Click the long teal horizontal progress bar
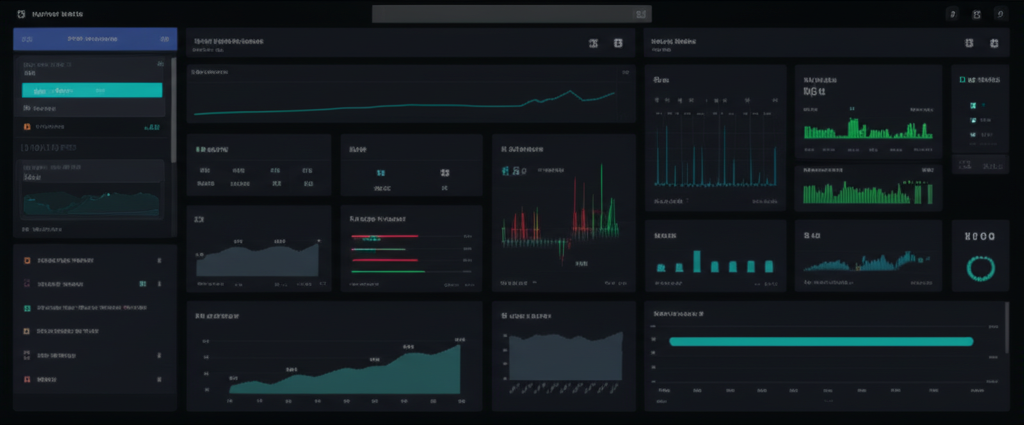 click(820, 341)
